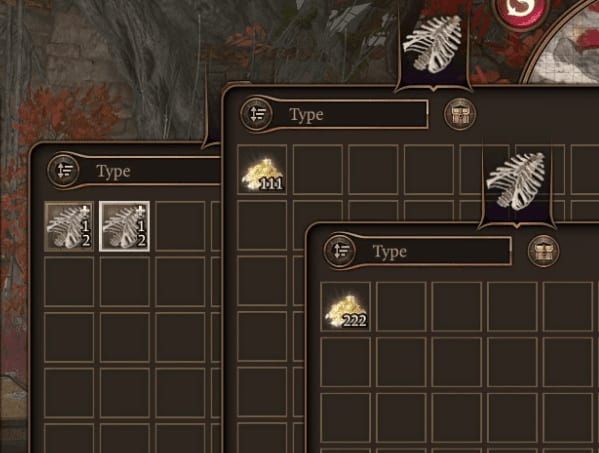Open the Type sort dropdown in the 222 gold container

pos(434,251)
